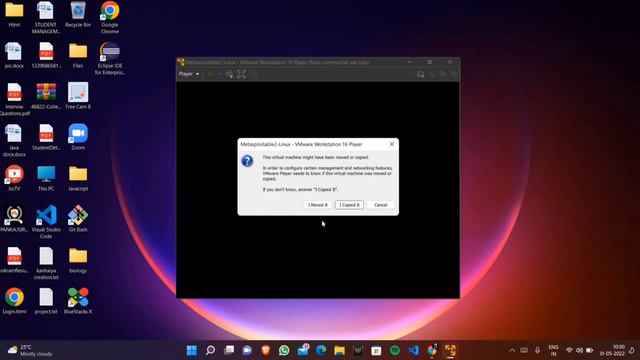Screen dimensions: 640x360
Task: Select Interview Questions.pdf on desktop
Action: [x=14, y=99]
